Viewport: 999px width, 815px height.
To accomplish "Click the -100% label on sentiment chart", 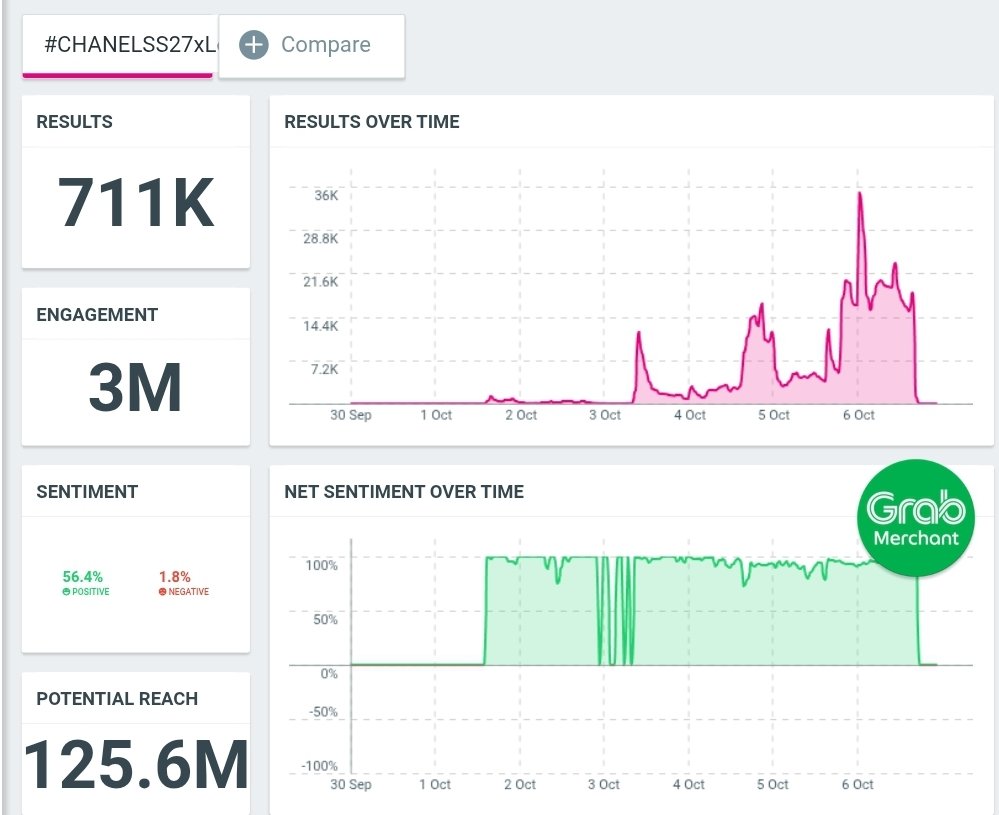I will click(x=320, y=766).
